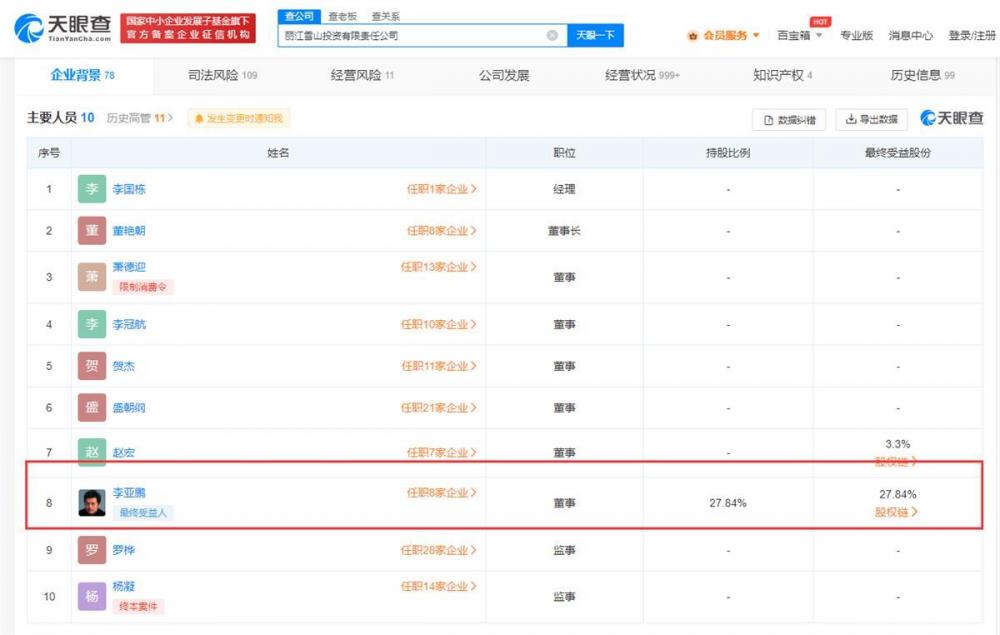The image size is (1000, 635).
Task: Open the 消息中心 link
Action: [911, 35]
